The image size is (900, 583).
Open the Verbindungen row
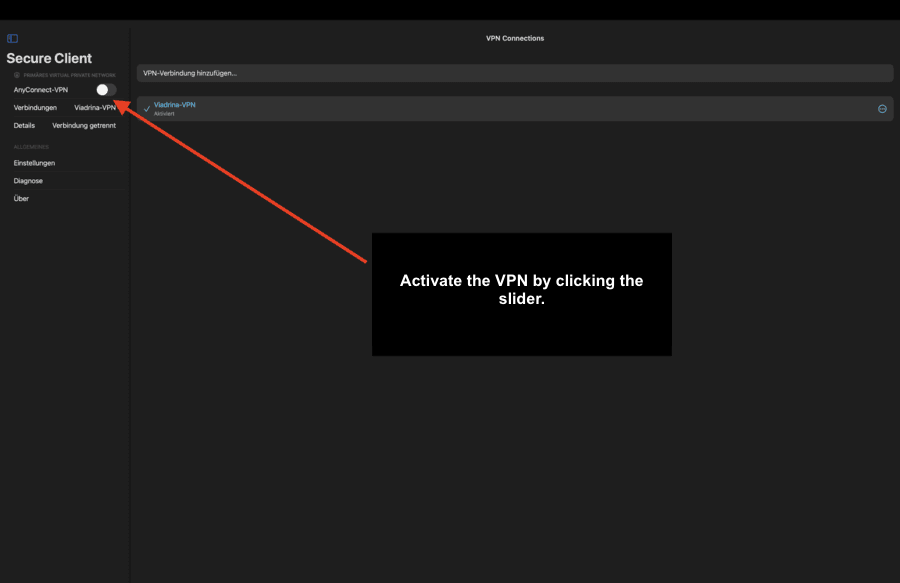pyautogui.click(x=65, y=107)
